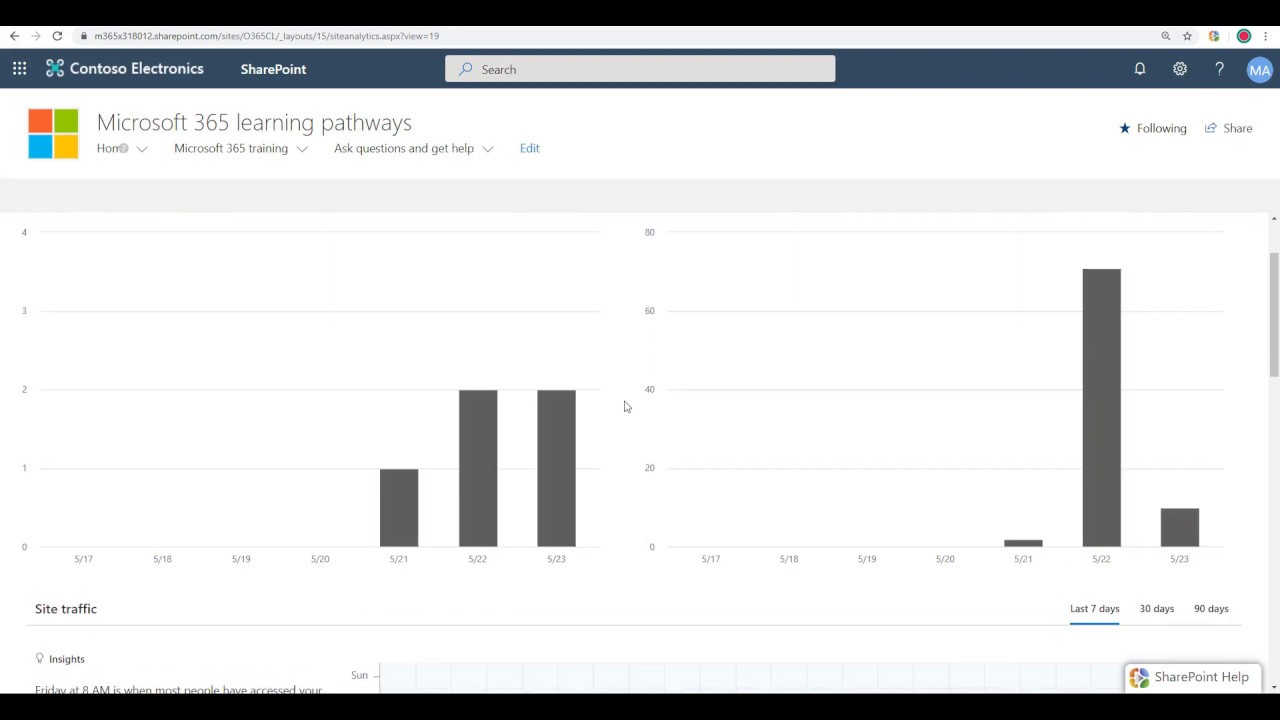The width and height of the screenshot is (1280, 720).
Task: Open the SharePoint Help button
Action: (1192, 677)
